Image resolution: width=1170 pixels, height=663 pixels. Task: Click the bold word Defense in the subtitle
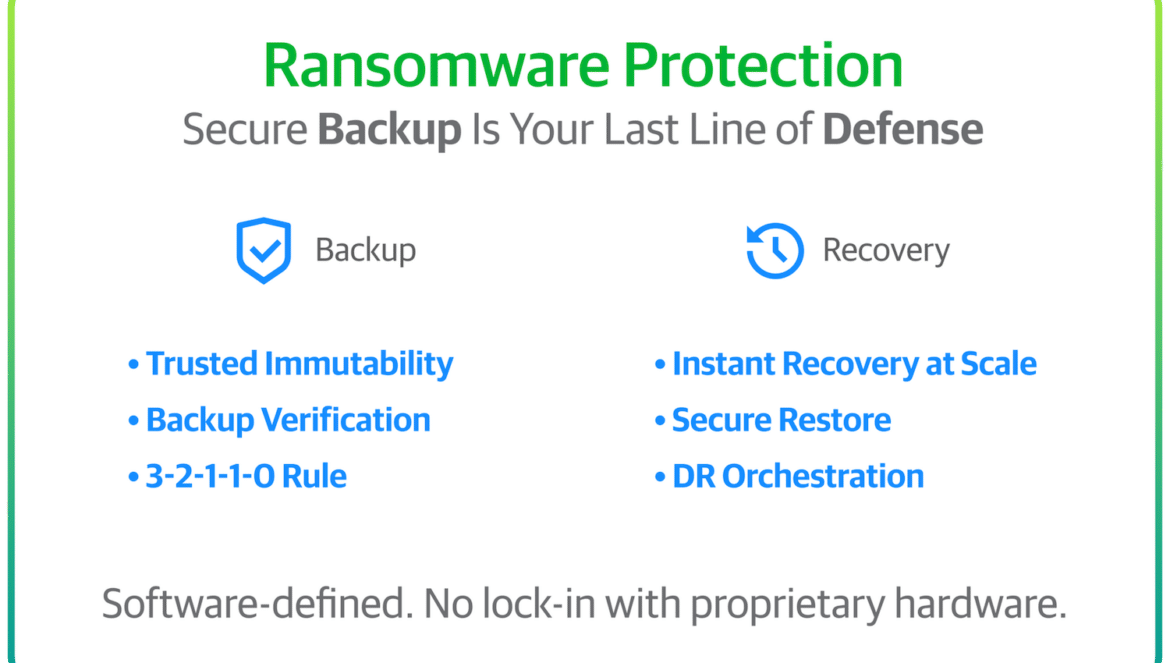[x=903, y=128]
